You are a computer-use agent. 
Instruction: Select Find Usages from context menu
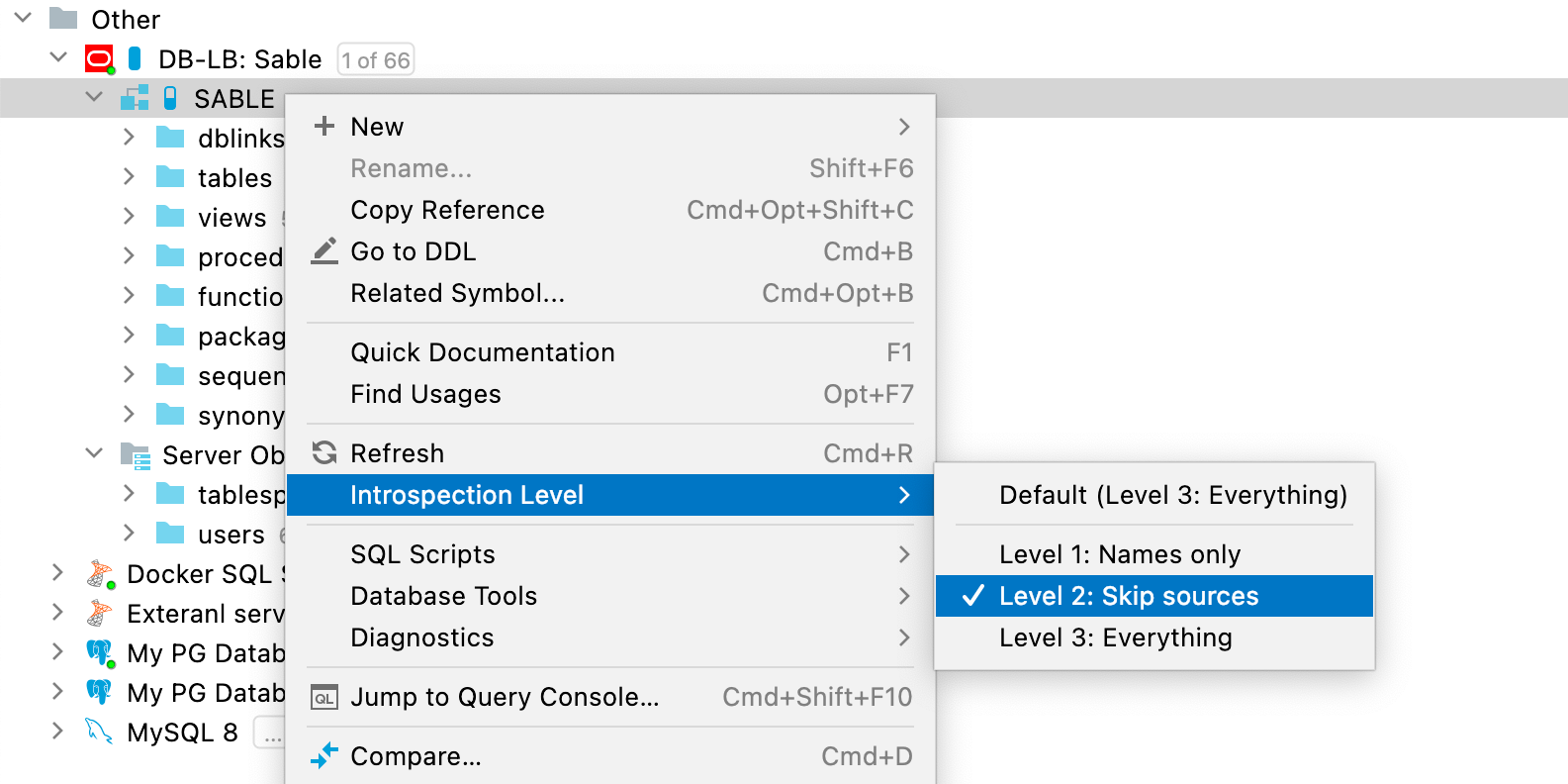[425, 394]
